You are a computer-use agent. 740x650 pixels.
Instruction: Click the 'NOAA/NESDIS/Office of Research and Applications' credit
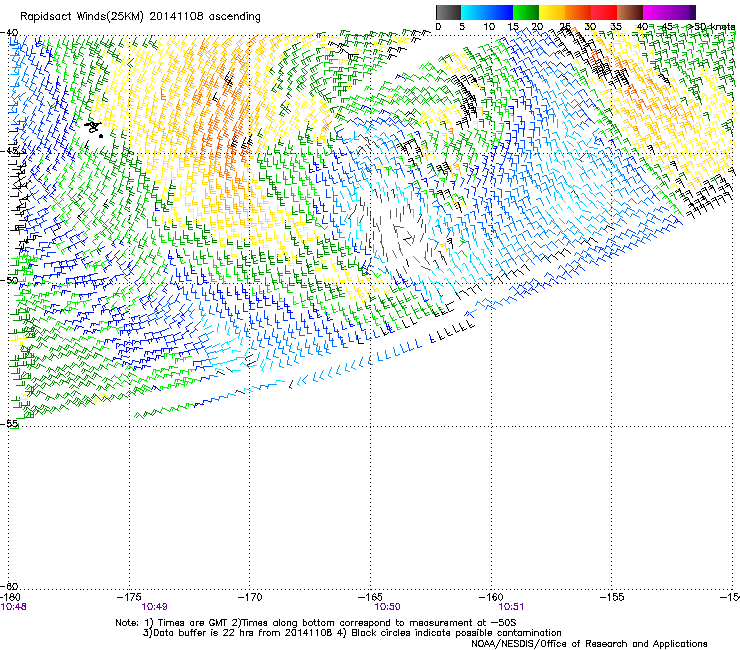tap(589, 644)
